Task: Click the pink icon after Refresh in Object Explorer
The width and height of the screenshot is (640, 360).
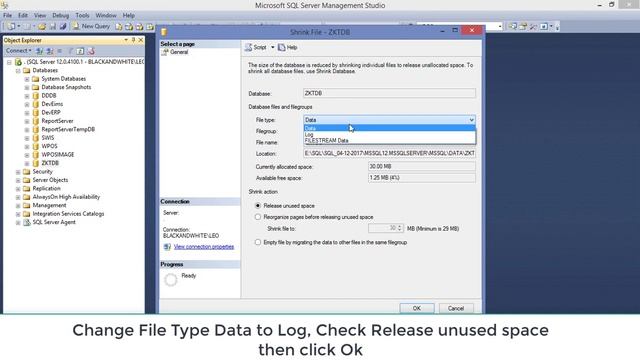Action: click(x=91, y=51)
